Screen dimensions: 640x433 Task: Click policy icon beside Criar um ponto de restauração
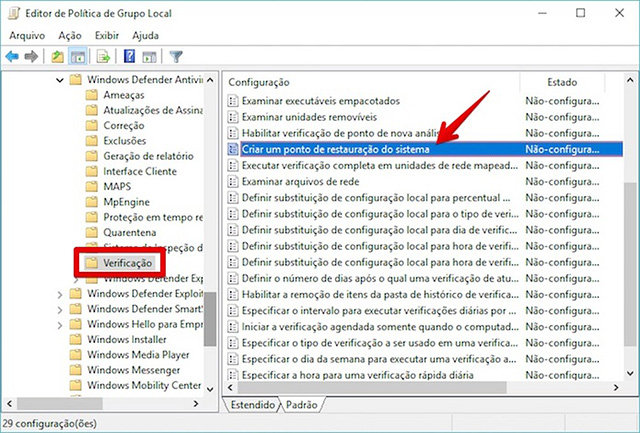click(233, 149)
